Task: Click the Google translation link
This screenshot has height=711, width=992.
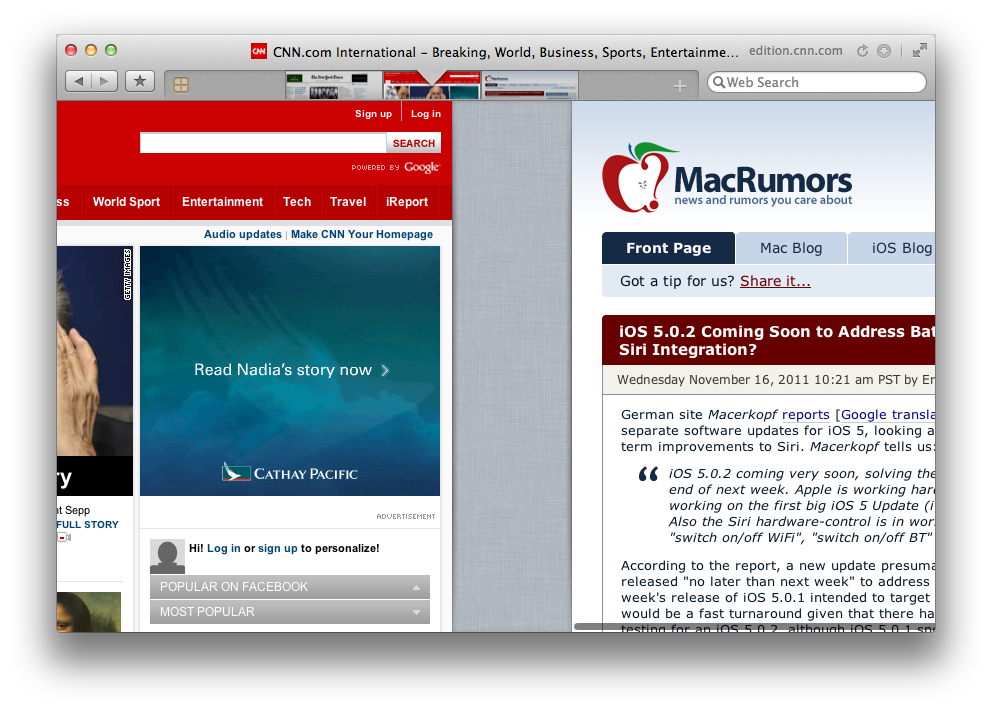Action: coord(888,414)
